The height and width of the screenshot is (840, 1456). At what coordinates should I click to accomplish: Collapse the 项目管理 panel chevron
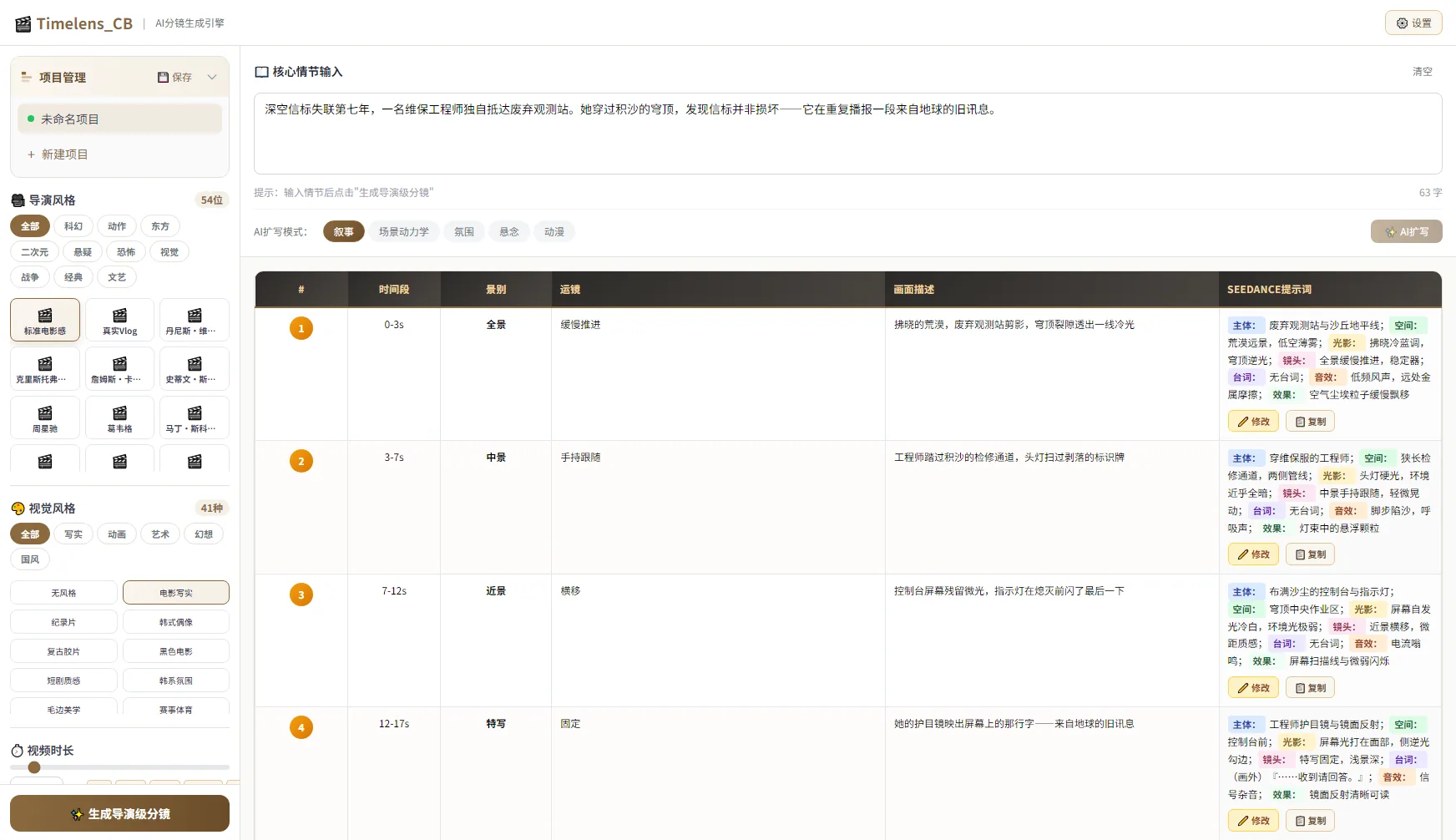point(212,77)
